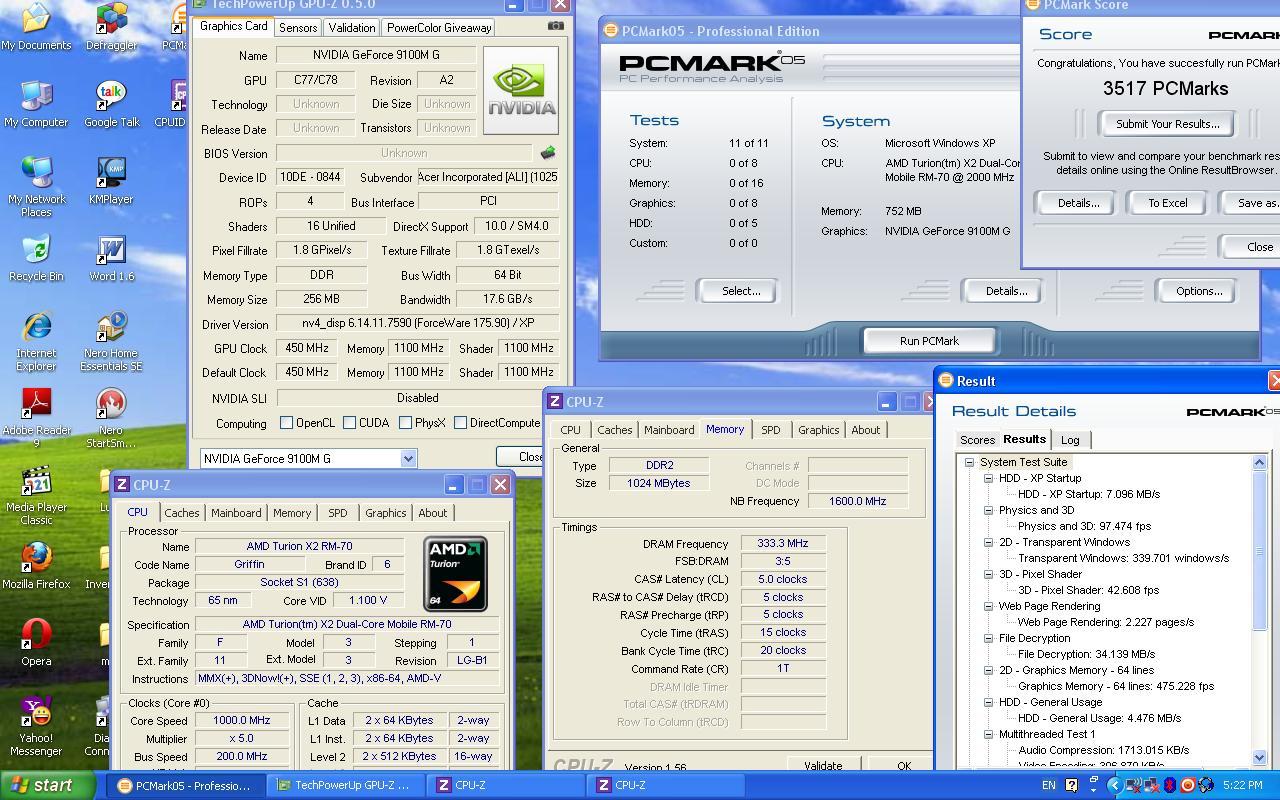Open Yahoo! Messenger desktop icon
1280x800 pixels.
pyautogui.click(x=36, y=726)
